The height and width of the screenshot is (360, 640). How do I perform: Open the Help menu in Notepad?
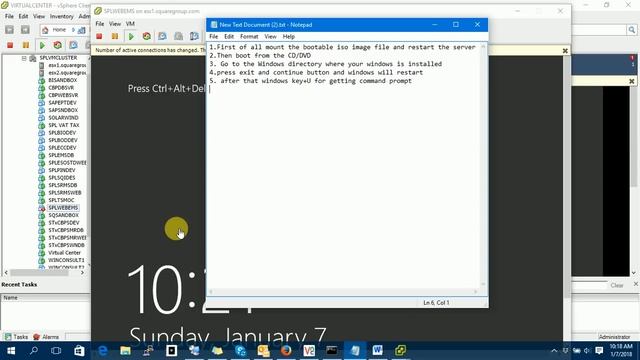click(289, 36)
